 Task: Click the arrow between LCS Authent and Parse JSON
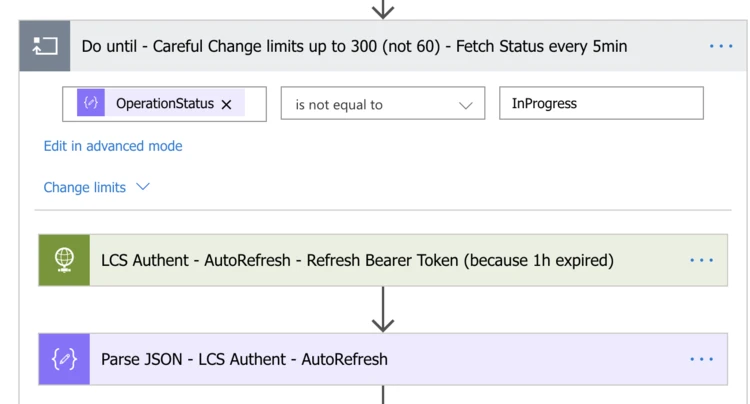383,309
